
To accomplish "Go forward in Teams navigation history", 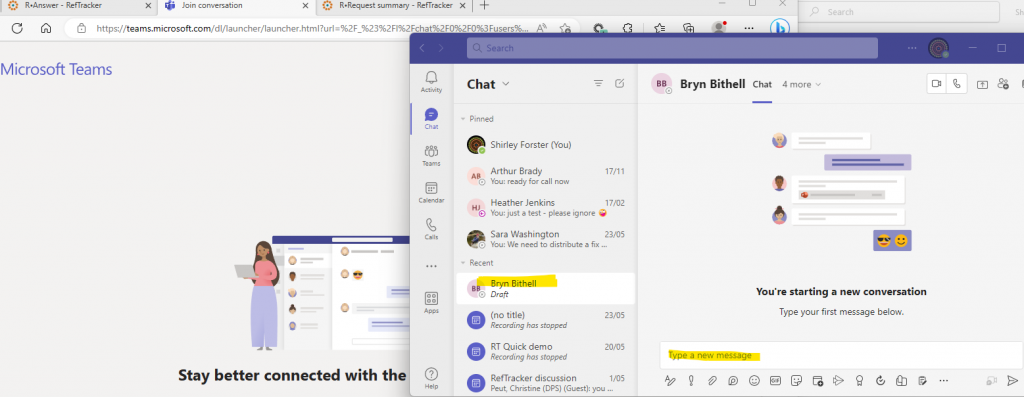I will pos(441,48).
